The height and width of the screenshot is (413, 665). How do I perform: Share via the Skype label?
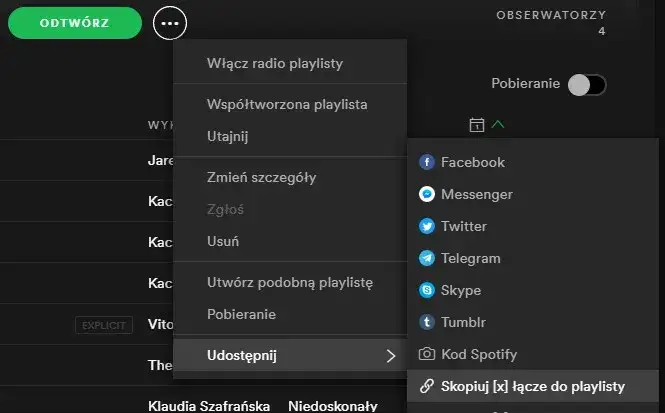click(461, 290)
